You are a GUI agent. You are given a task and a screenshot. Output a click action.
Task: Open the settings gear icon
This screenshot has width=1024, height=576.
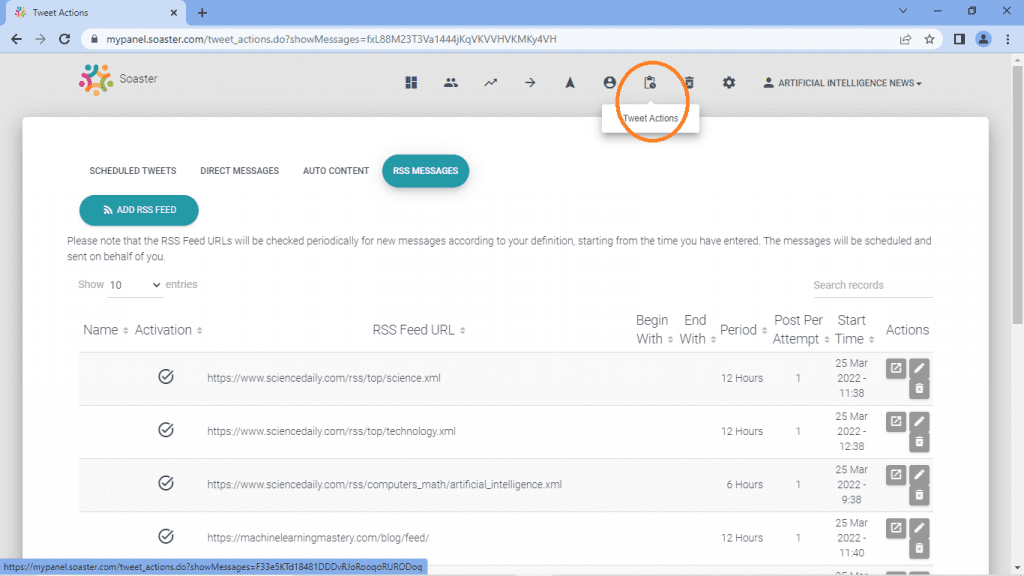coord(729,83)
